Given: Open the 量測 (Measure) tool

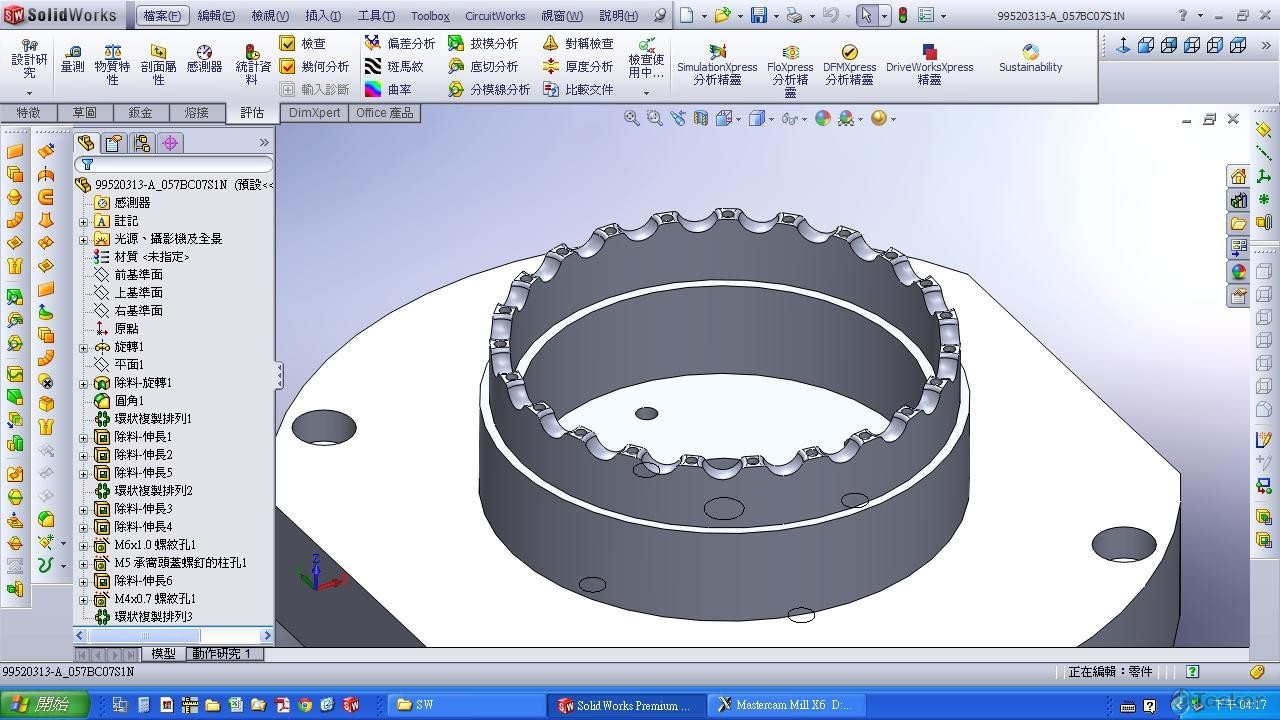Looking at the screenshot, I should pos(72,59).
